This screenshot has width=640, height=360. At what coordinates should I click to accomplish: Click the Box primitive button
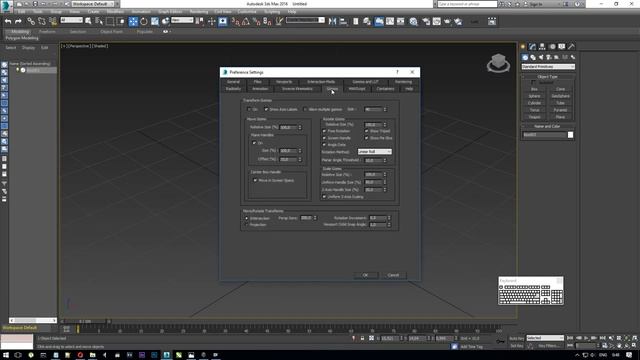[534, 89]
